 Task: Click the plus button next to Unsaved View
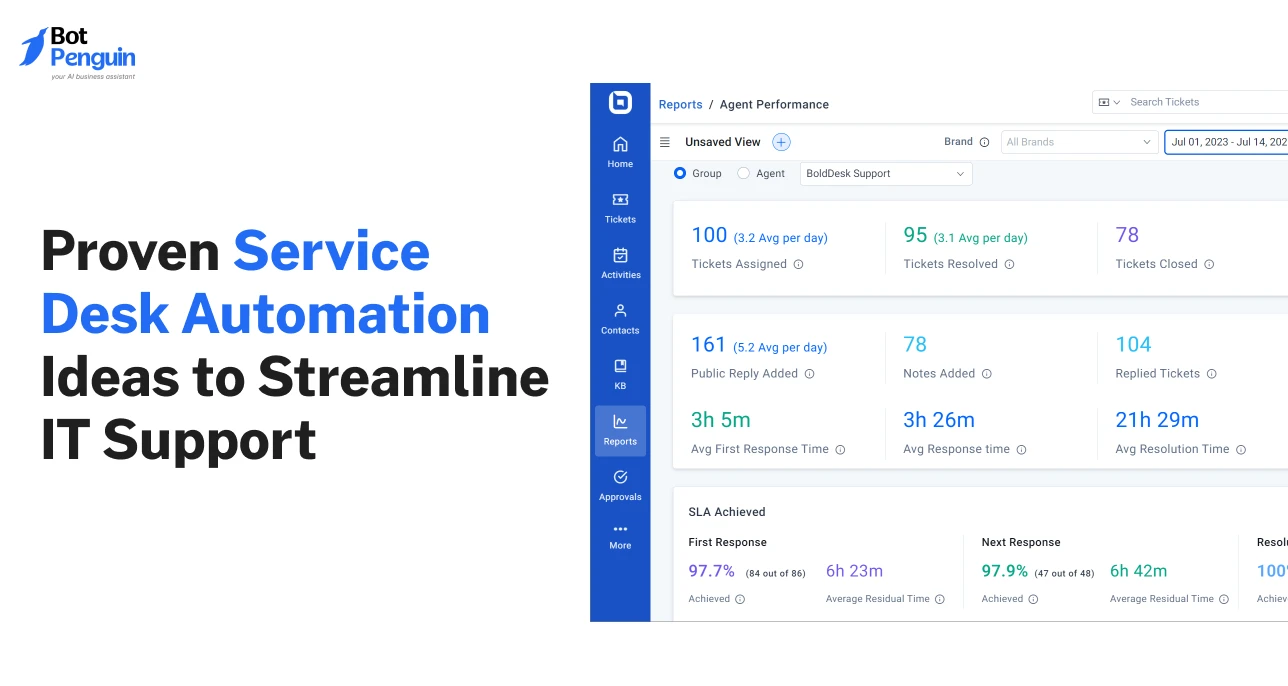point(780,141)
